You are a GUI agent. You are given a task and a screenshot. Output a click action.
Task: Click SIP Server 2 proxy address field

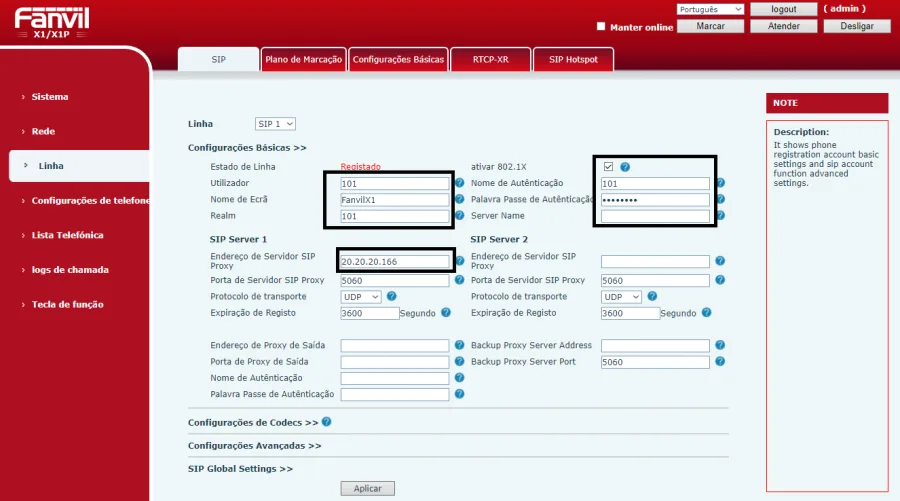click(655, 262)
